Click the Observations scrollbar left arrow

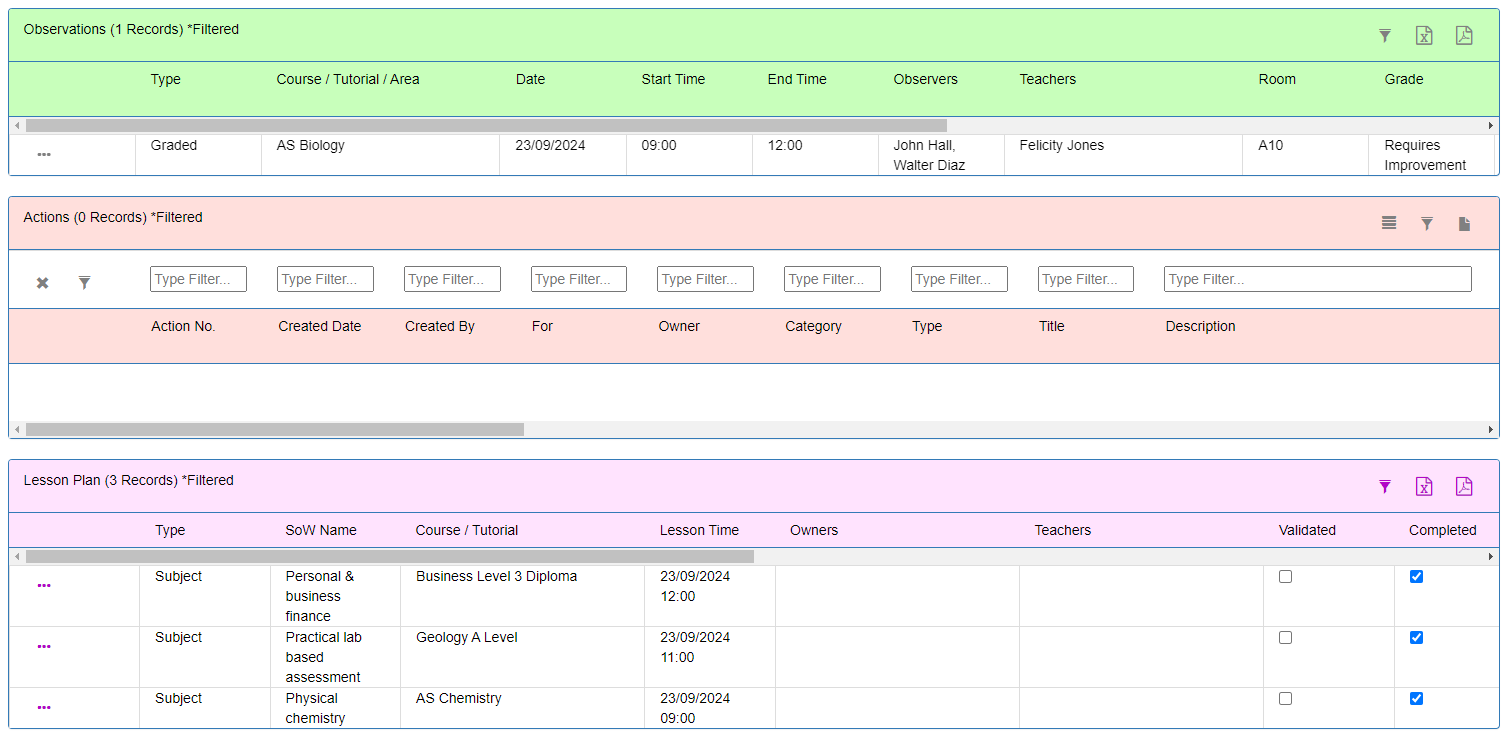[17, 126]
